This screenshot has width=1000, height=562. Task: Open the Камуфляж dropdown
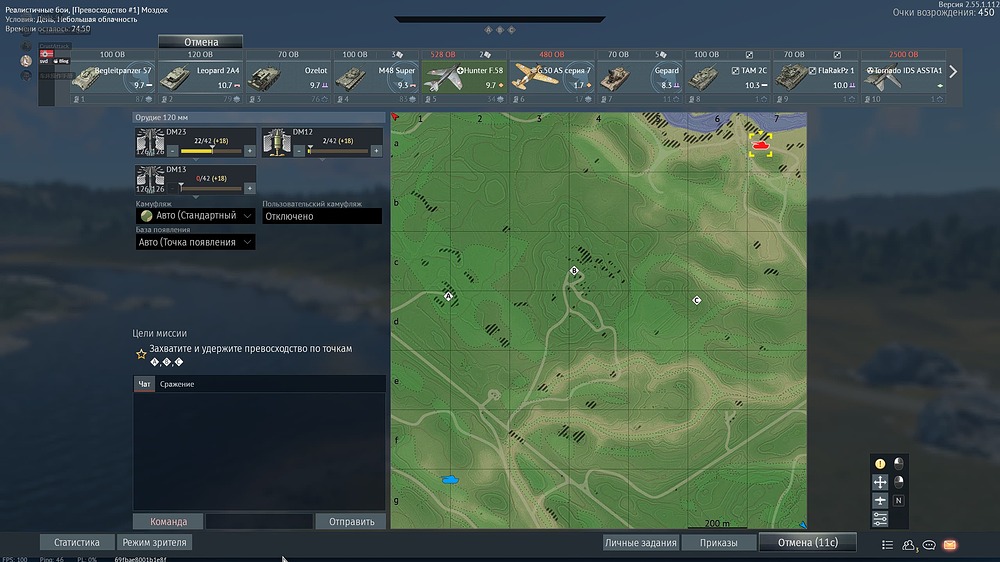pyautogui.click(x=195, y=216)
